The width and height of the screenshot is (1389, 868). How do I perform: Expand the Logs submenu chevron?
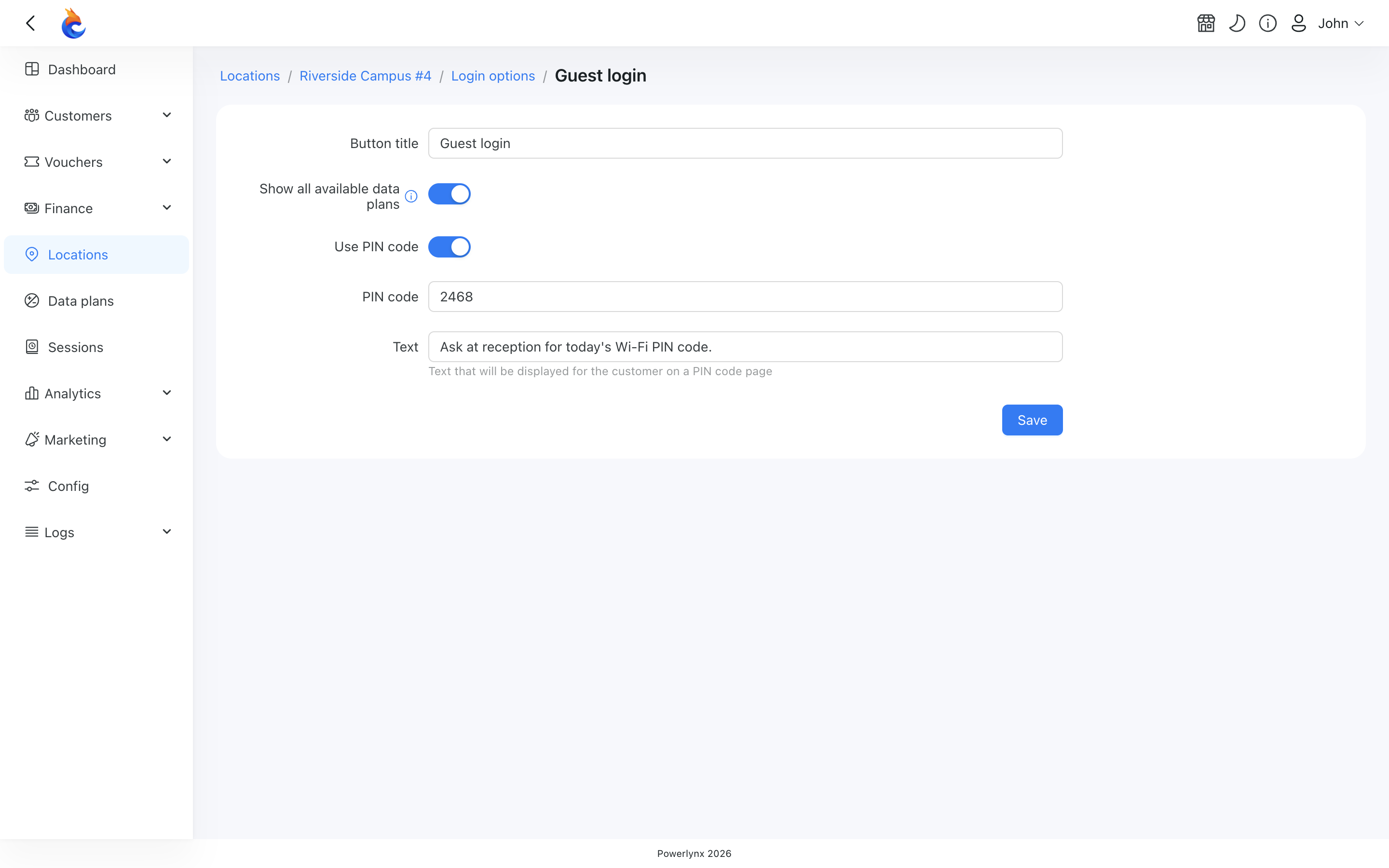coord(167,532)
